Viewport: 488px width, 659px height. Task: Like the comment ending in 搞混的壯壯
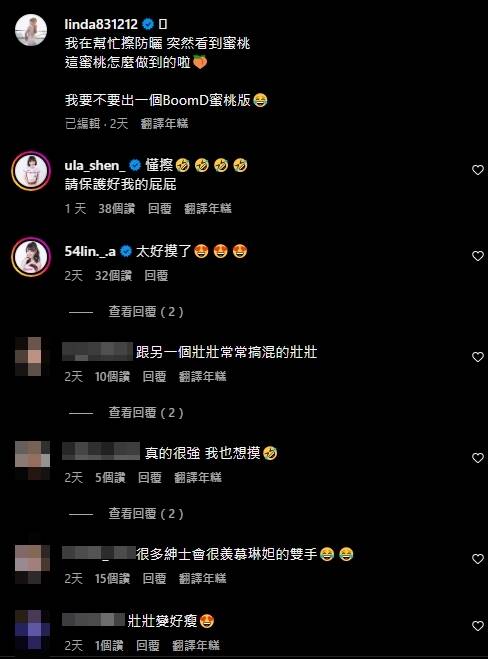point(477,357)
